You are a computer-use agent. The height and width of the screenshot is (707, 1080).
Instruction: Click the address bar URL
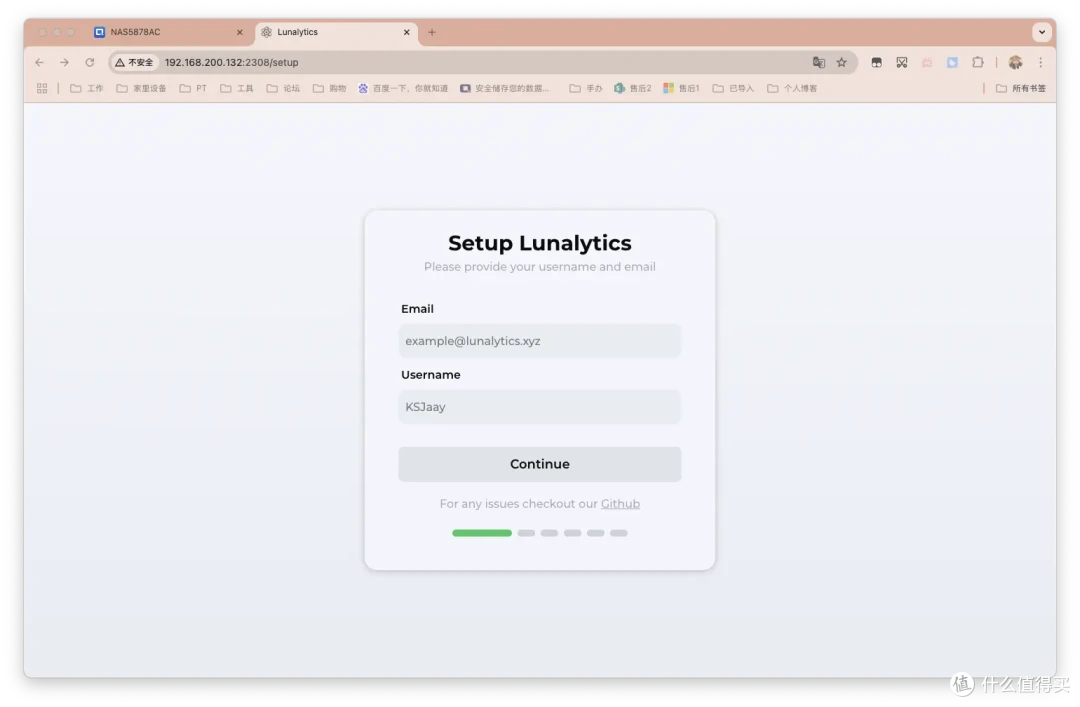(231, 62)
